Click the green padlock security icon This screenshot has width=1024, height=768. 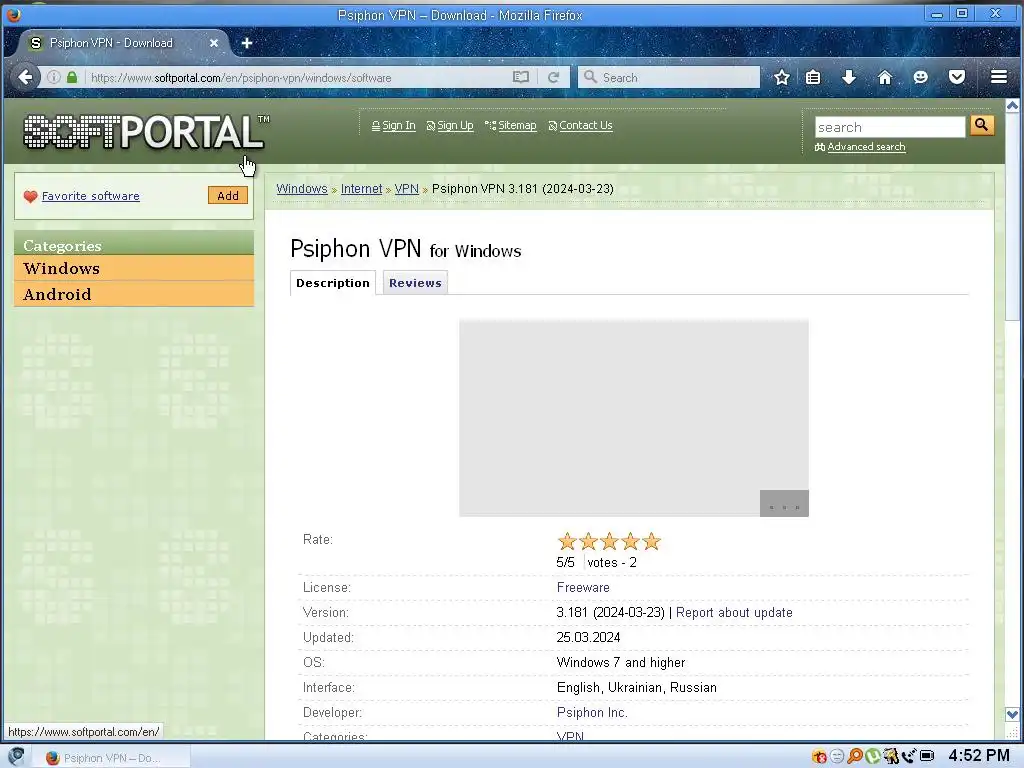[72, 77]
